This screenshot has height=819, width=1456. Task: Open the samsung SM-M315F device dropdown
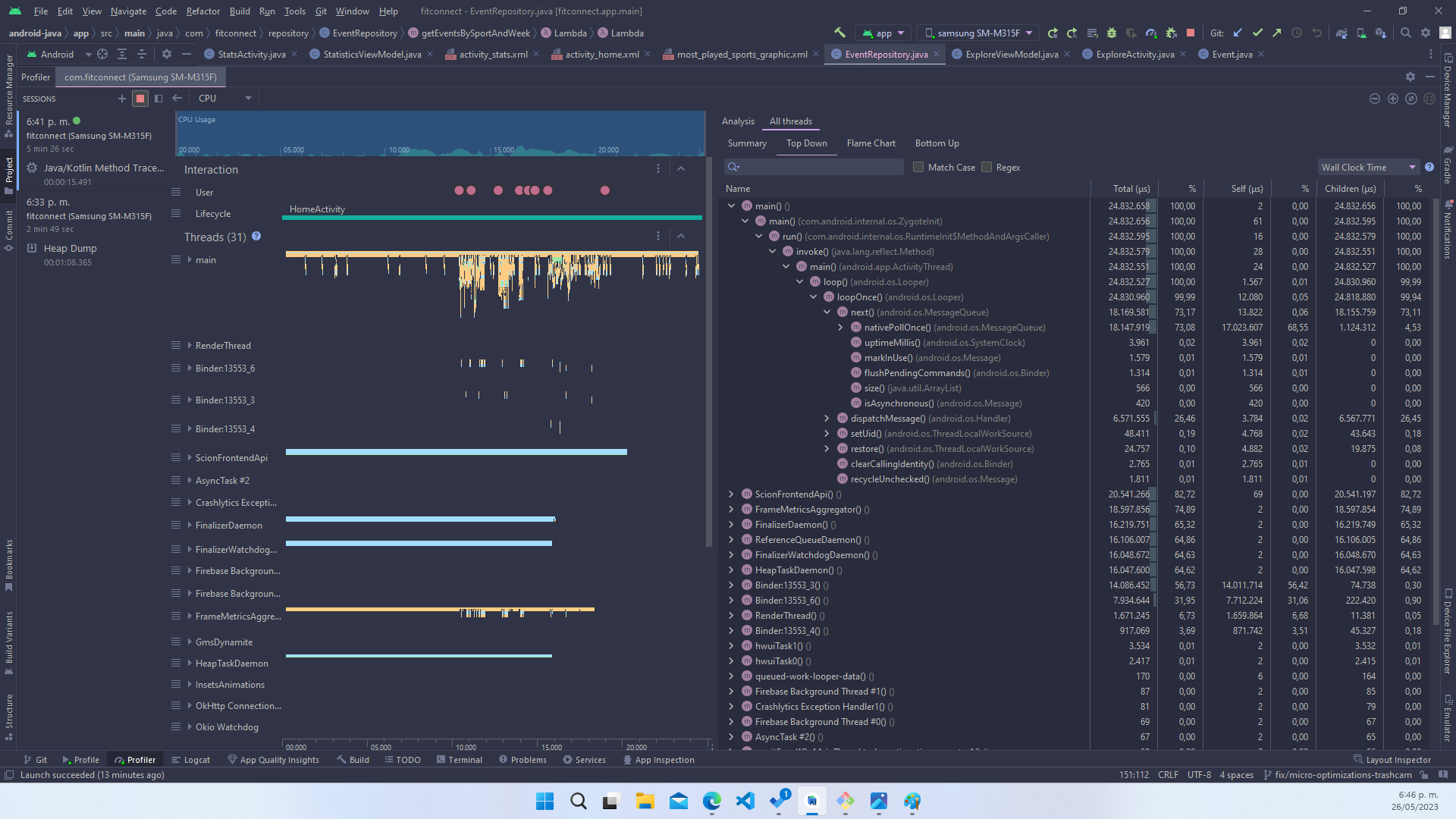(x=978, y=33)
